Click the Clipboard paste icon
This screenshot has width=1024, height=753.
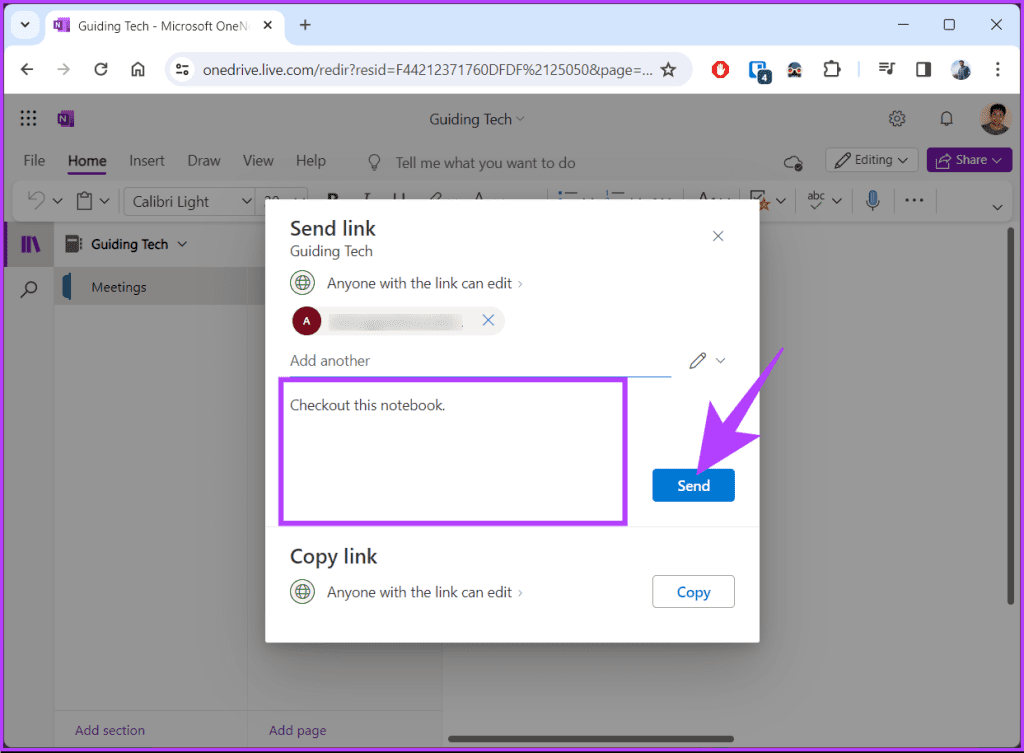point(85,200)
